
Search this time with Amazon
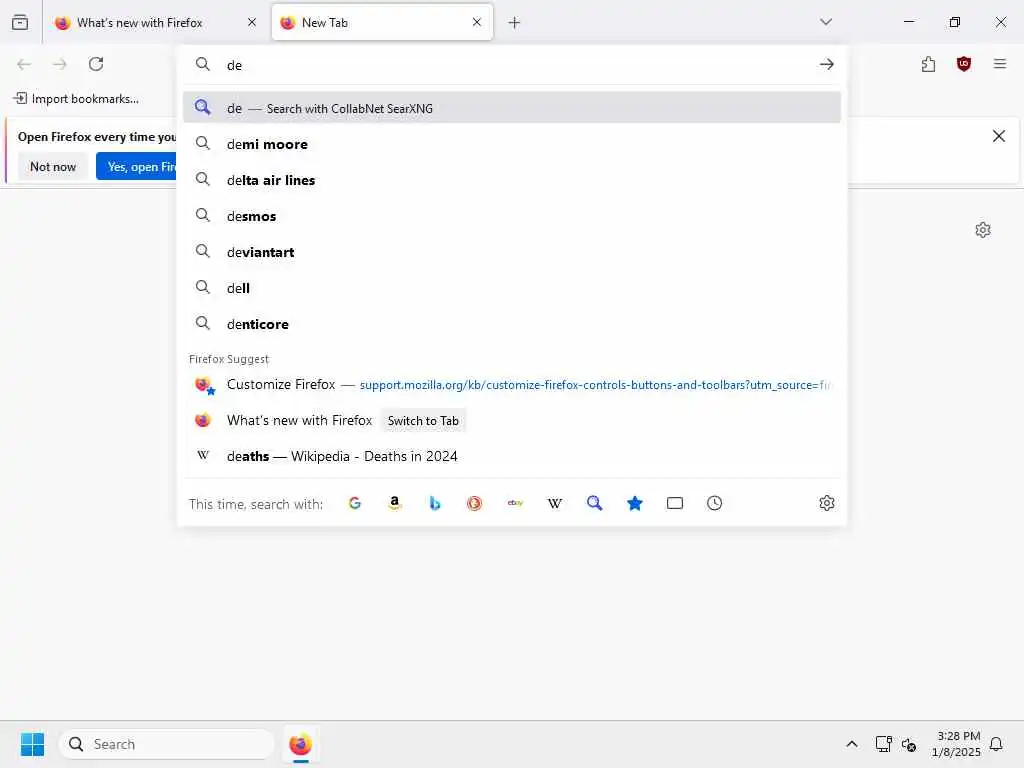pyautogui.click(x=394, y=503)
